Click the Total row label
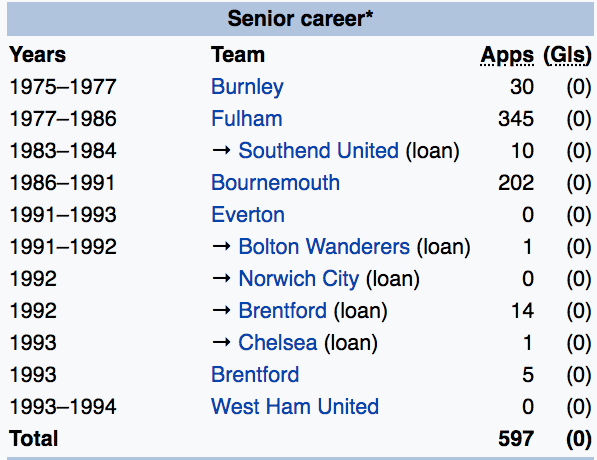Screen dimensions: 597x460 coord(34,438)
